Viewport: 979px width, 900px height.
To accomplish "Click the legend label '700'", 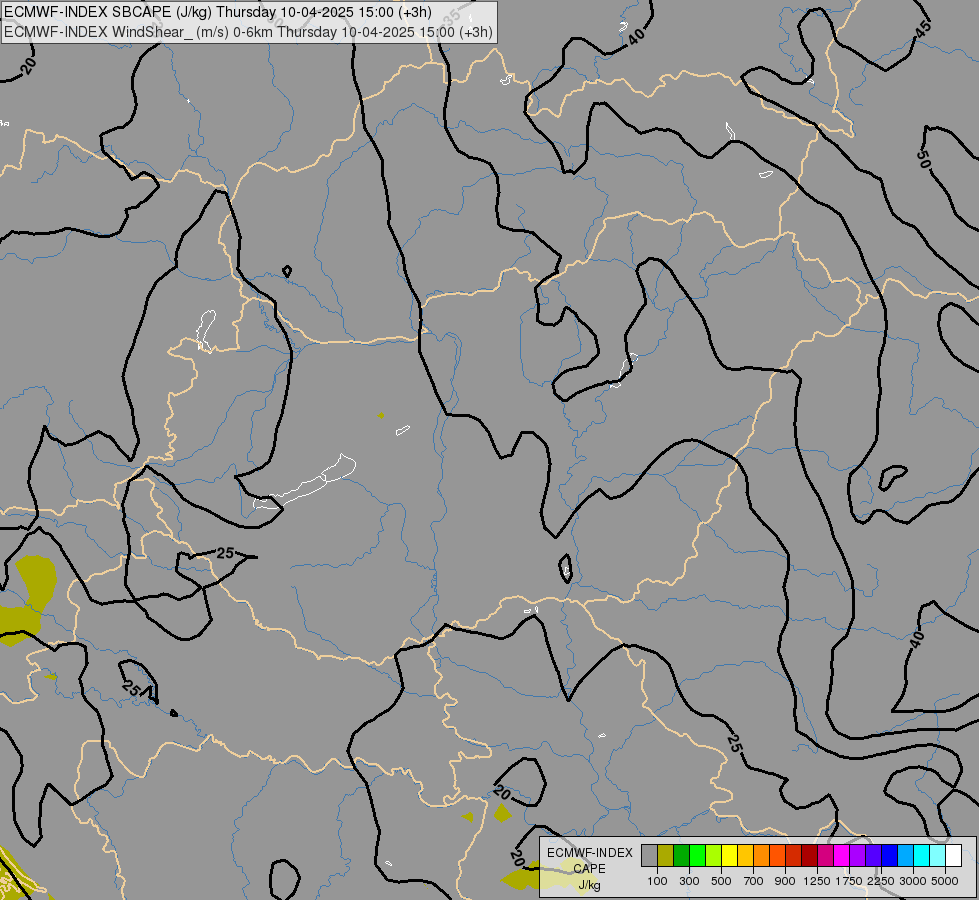I will (754, 881).
